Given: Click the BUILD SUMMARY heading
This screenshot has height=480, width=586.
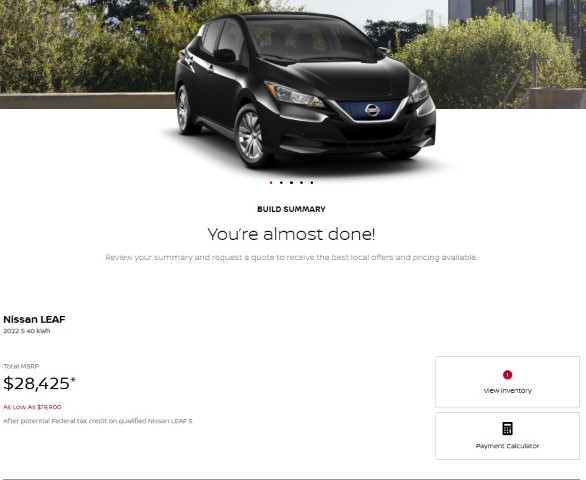Looking at the screenshot, I should (291, 209).
